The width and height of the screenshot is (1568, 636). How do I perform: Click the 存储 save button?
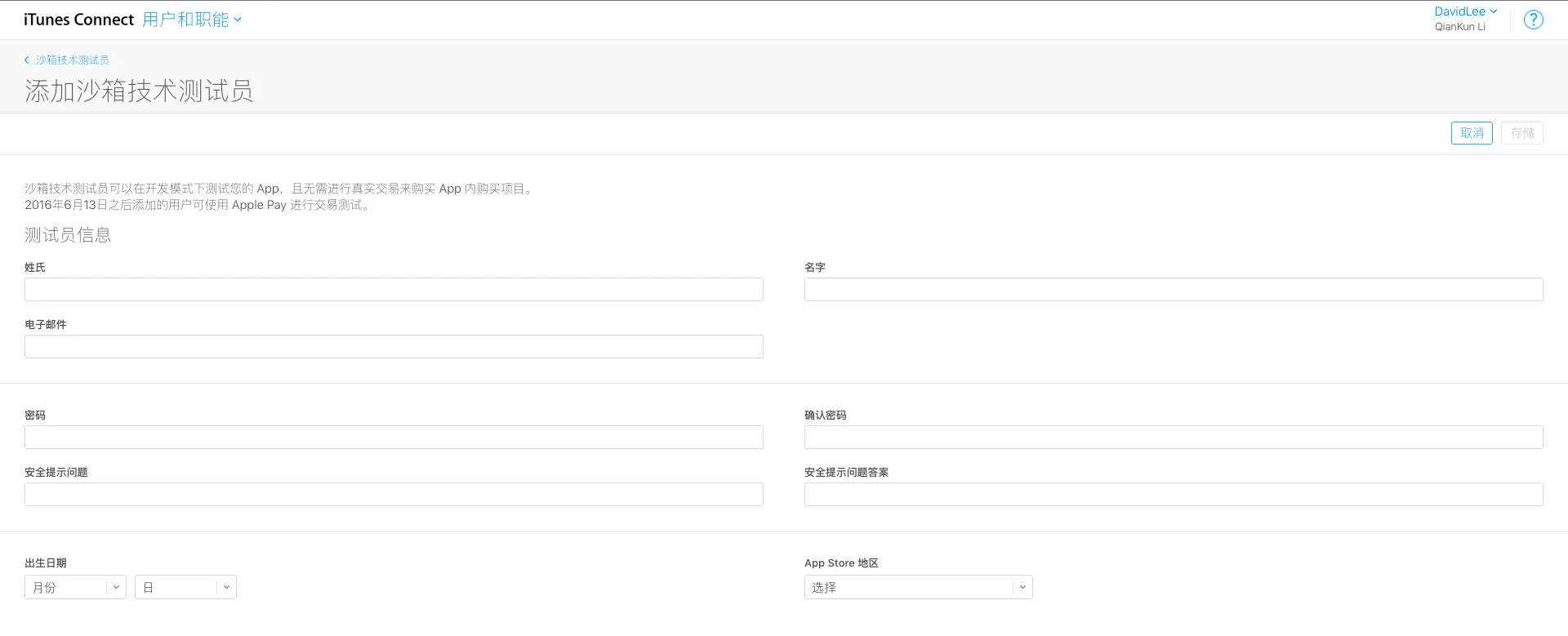[1522, 133]
